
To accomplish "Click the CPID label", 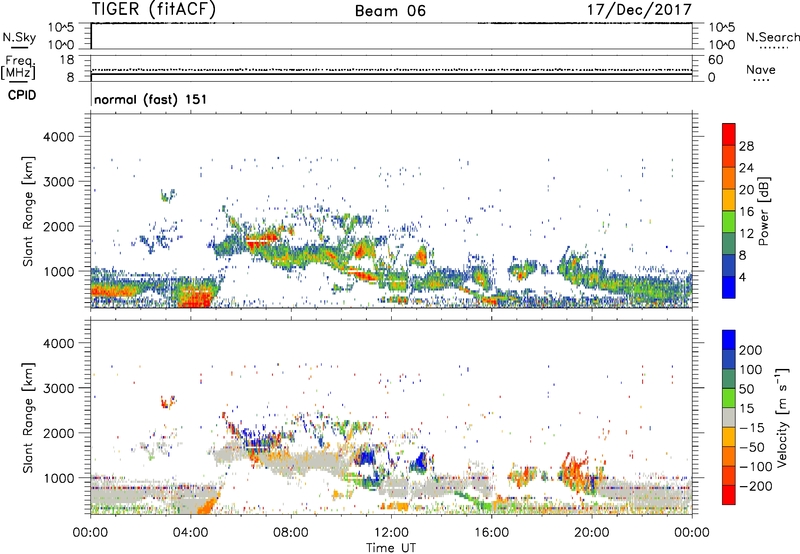I will point(22,95).
